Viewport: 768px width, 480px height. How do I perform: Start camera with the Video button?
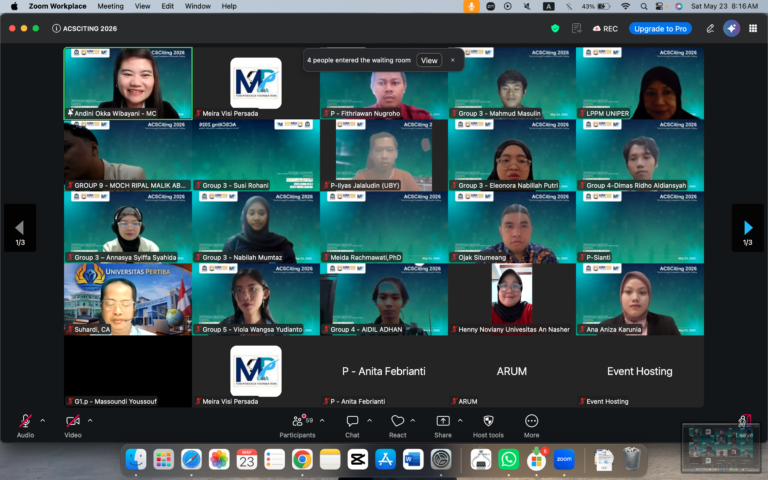point(73,425)
